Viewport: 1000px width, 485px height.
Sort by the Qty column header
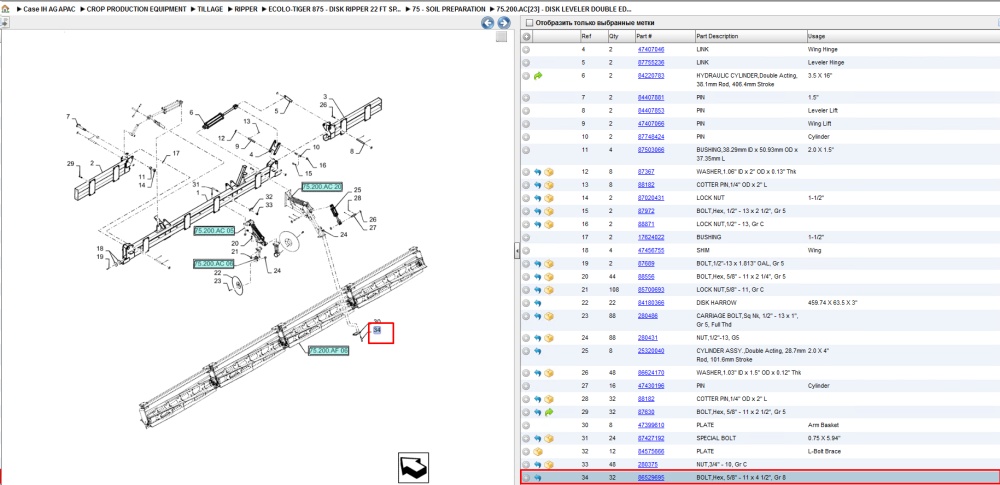coord(621,36)
